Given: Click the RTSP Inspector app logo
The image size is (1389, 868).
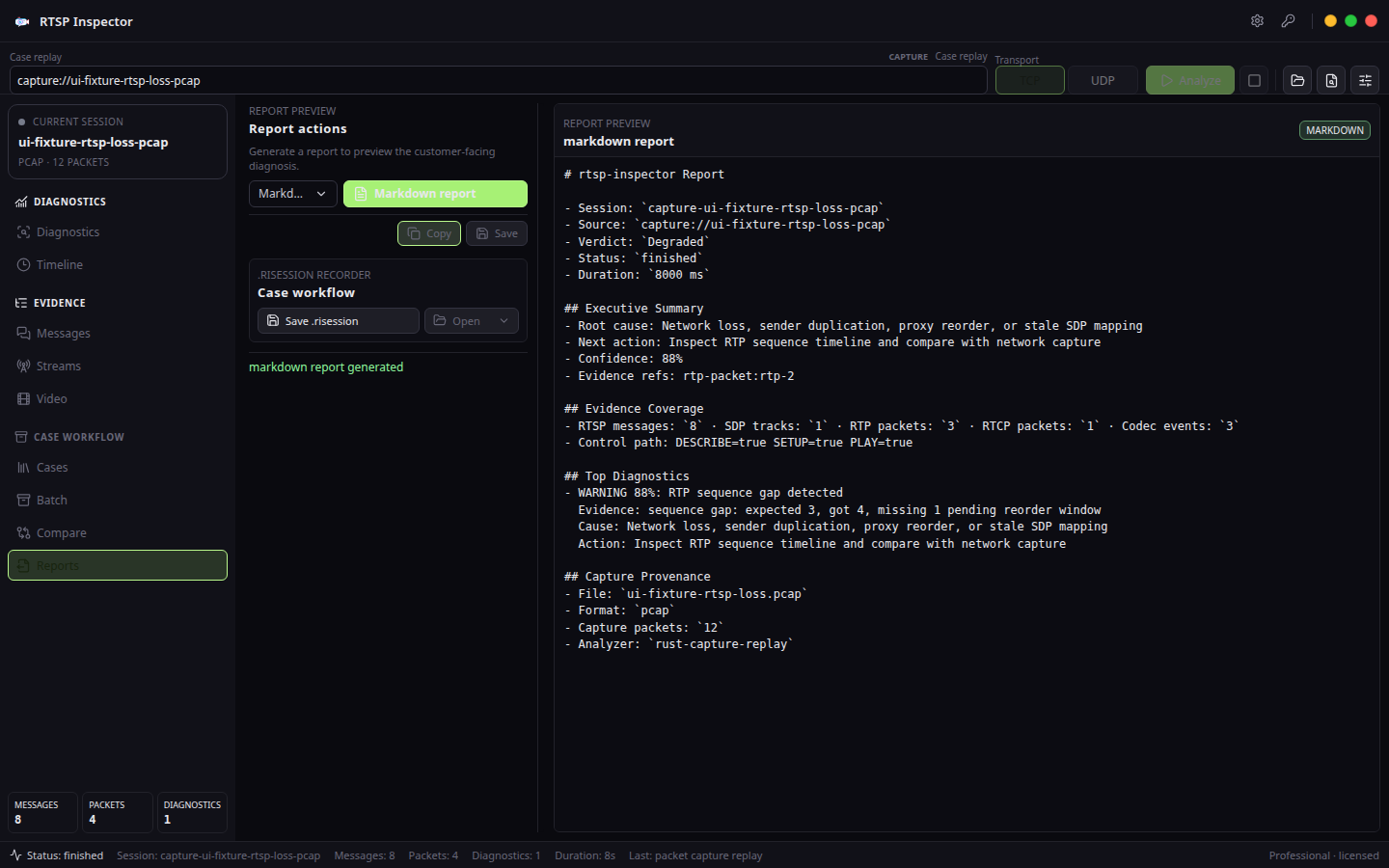Looking at the screenshot, I should tap(22, 21).
